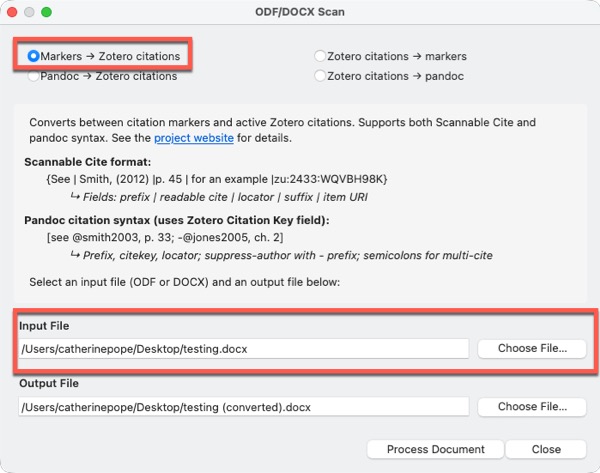Click the Scannable Cite format heading
600x473 pixels.
click(x=88, y=162)
